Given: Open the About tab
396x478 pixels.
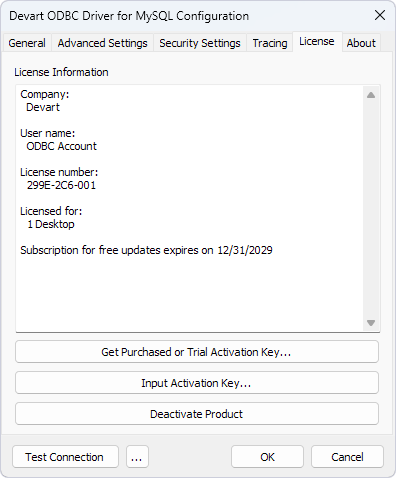Looking at the screenshot, I should (361, 43).
